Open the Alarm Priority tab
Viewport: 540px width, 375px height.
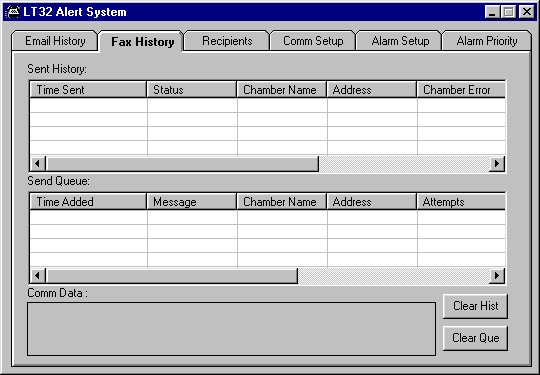(x=487, y=41)
